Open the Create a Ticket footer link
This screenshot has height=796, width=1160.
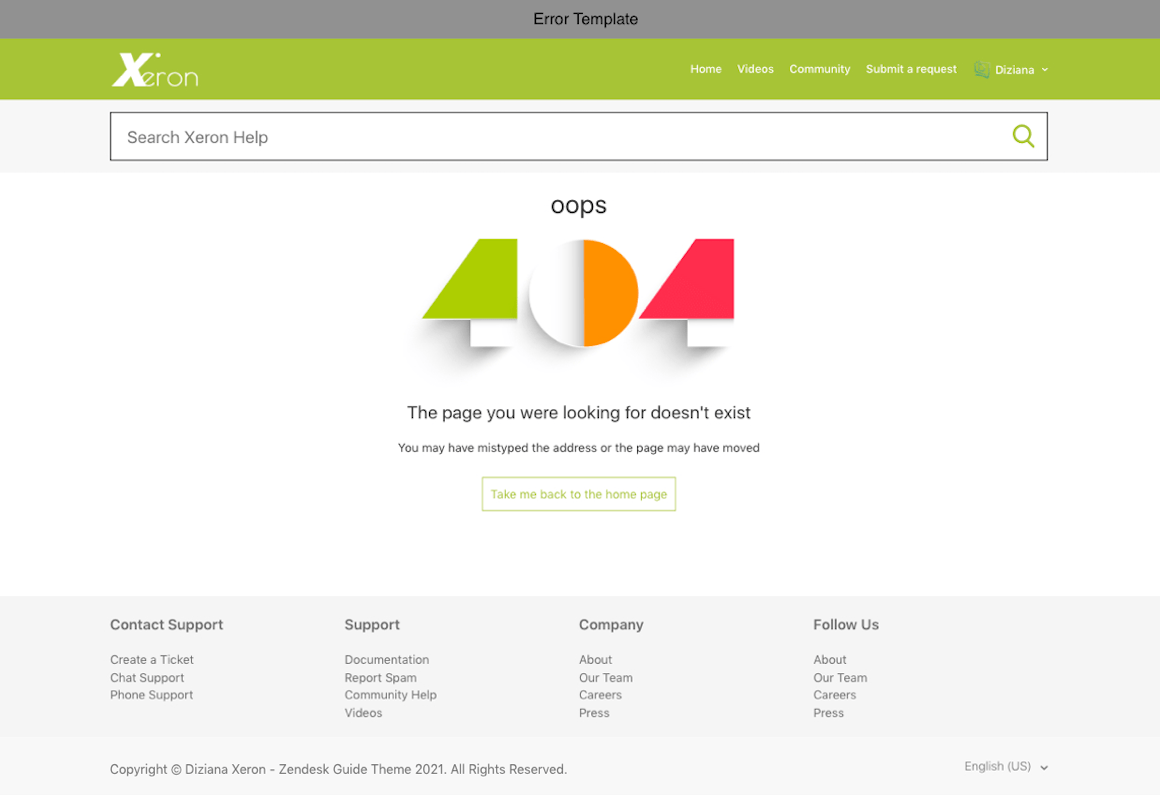click(x=152, y=660)
